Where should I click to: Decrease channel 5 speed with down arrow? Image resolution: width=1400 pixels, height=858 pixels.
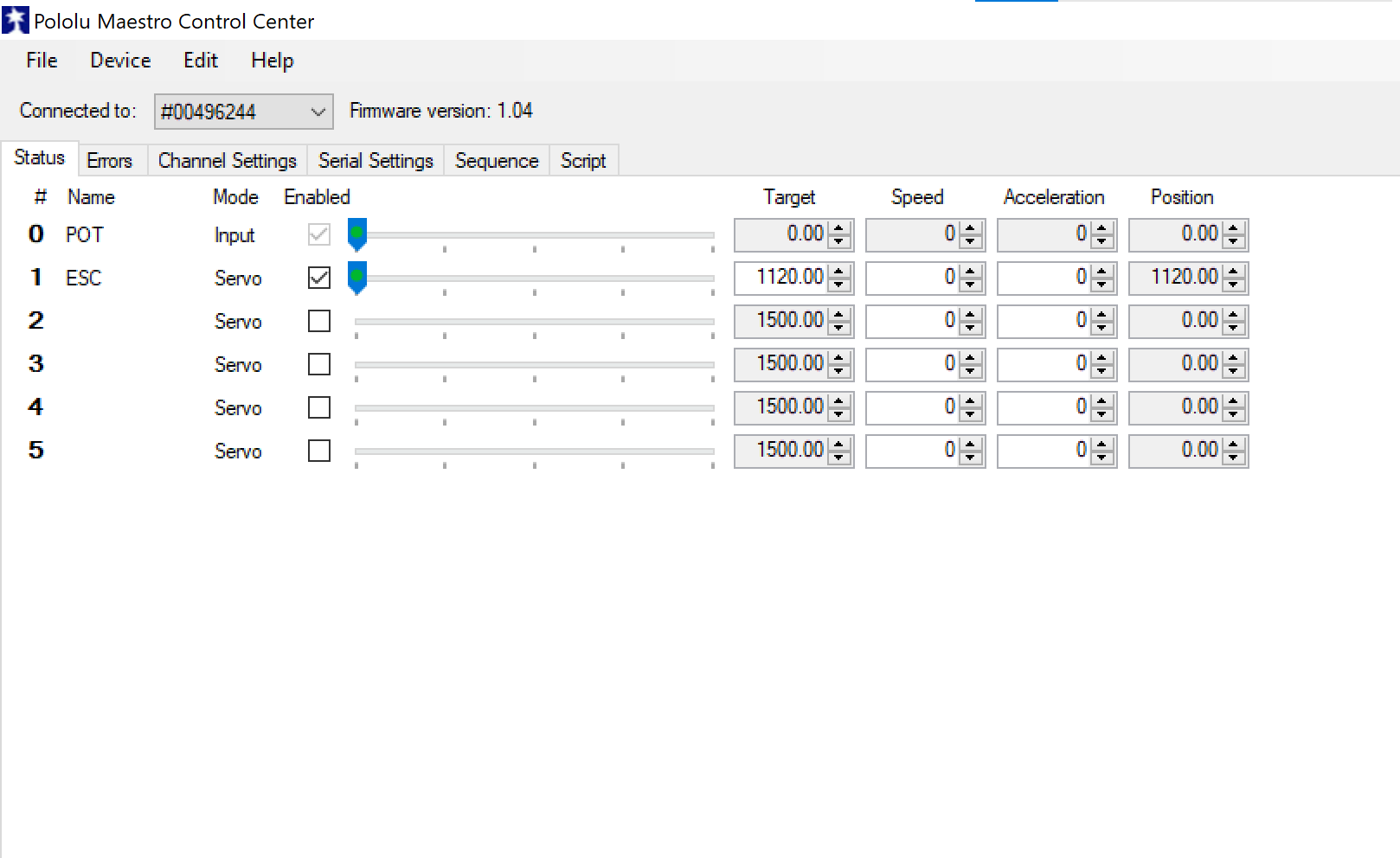point(970,458)
